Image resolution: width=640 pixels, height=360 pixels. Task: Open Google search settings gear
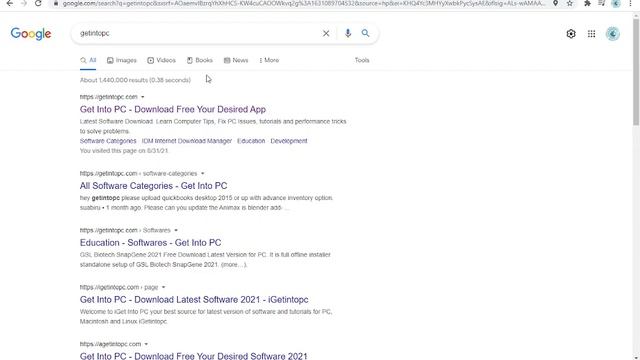[x=571, y=34]
